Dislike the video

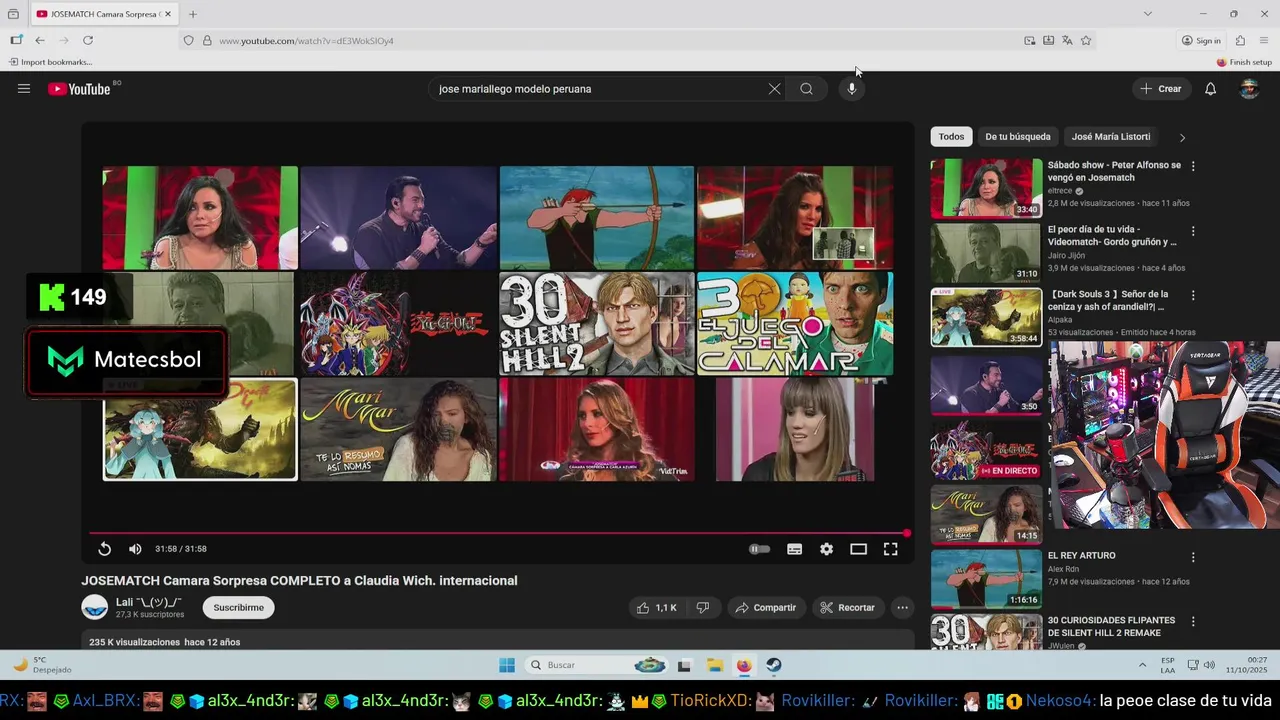click(703, 607)
